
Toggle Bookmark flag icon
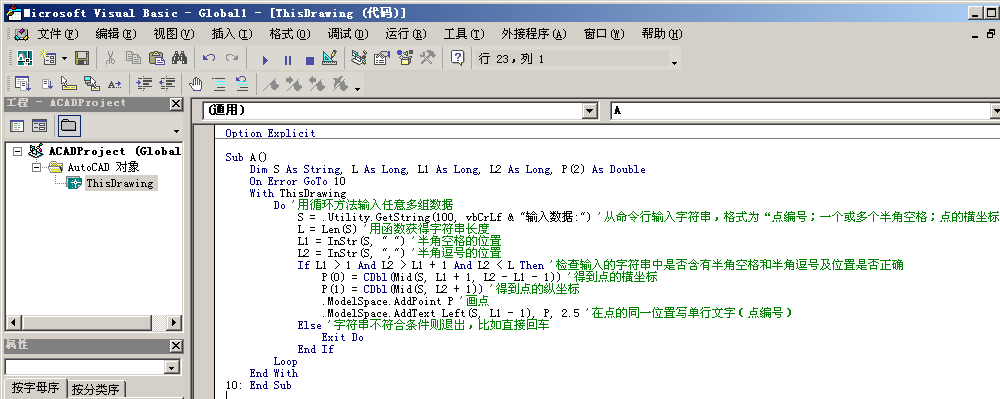(x=271, y=83)
